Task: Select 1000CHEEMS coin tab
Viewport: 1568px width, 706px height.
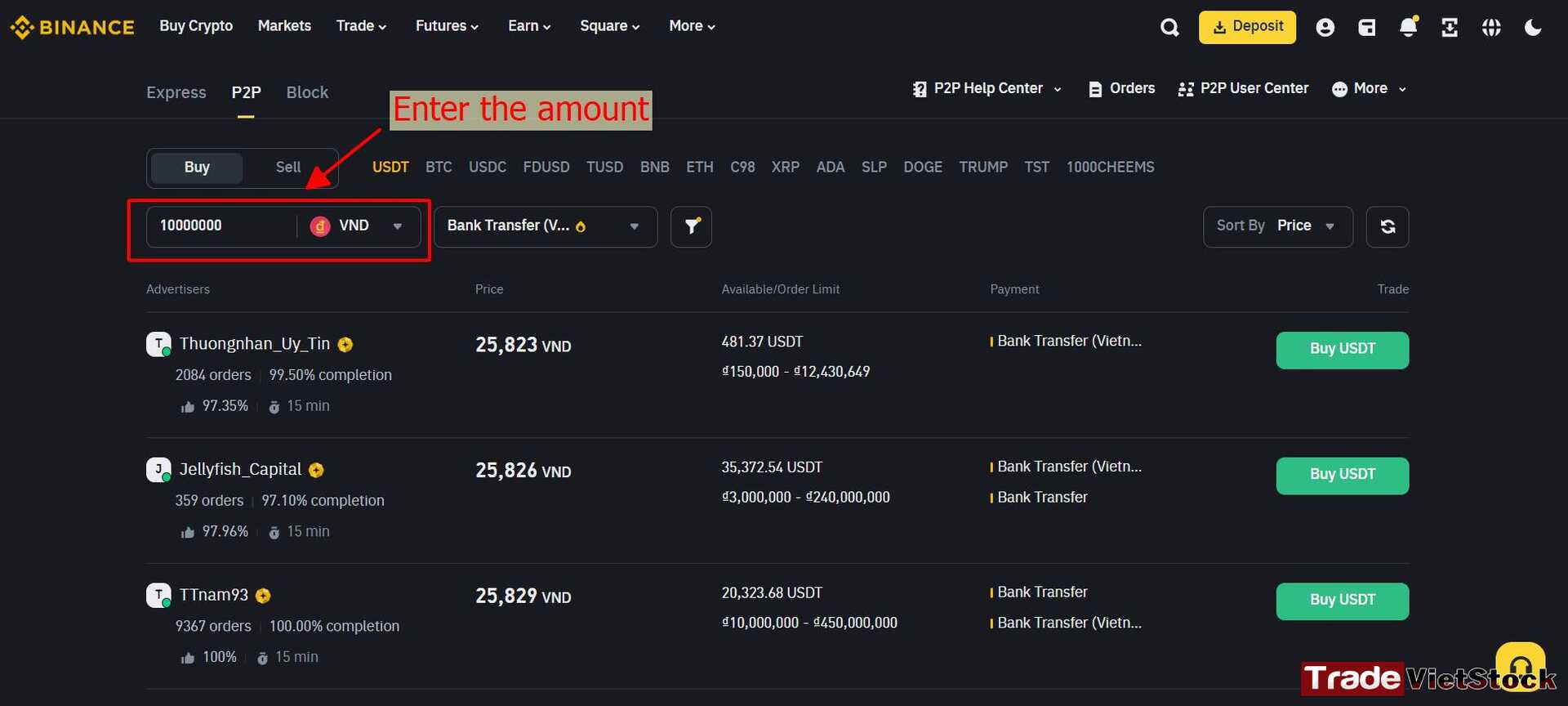Action: click(1110, 168)
